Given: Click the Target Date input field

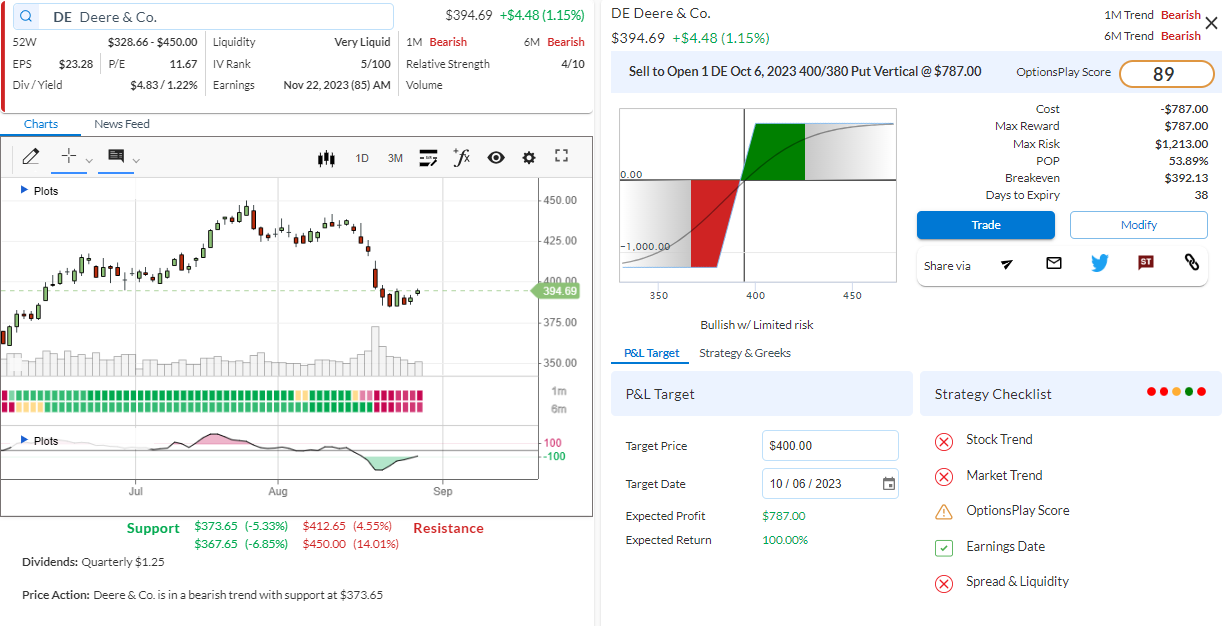Looking at the screenshot, I should (x=830, y=484).
